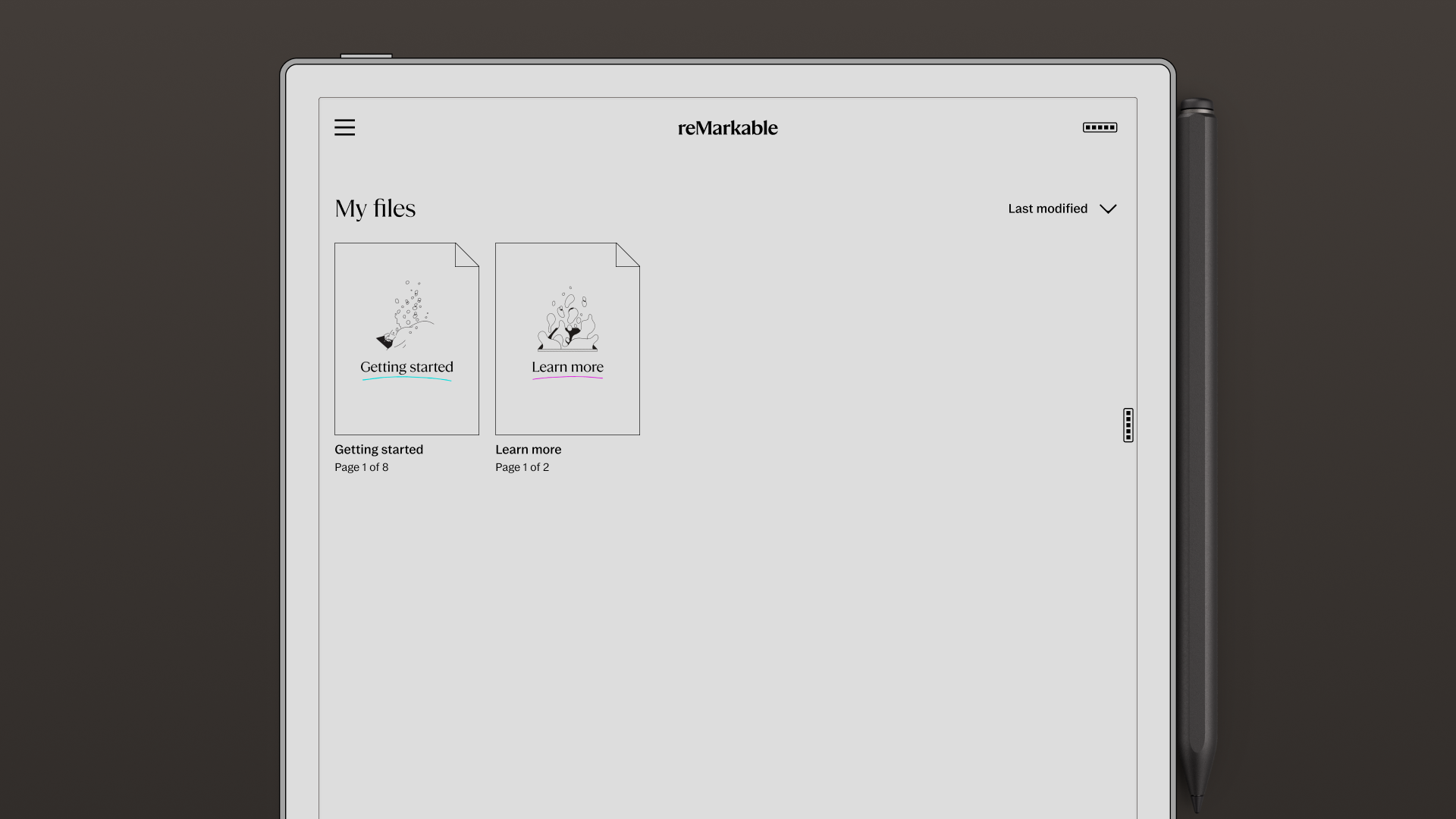This screenshot has height=819, width=1456.
Task: Click the Learn more splash illustration
Action: [568, 320]
